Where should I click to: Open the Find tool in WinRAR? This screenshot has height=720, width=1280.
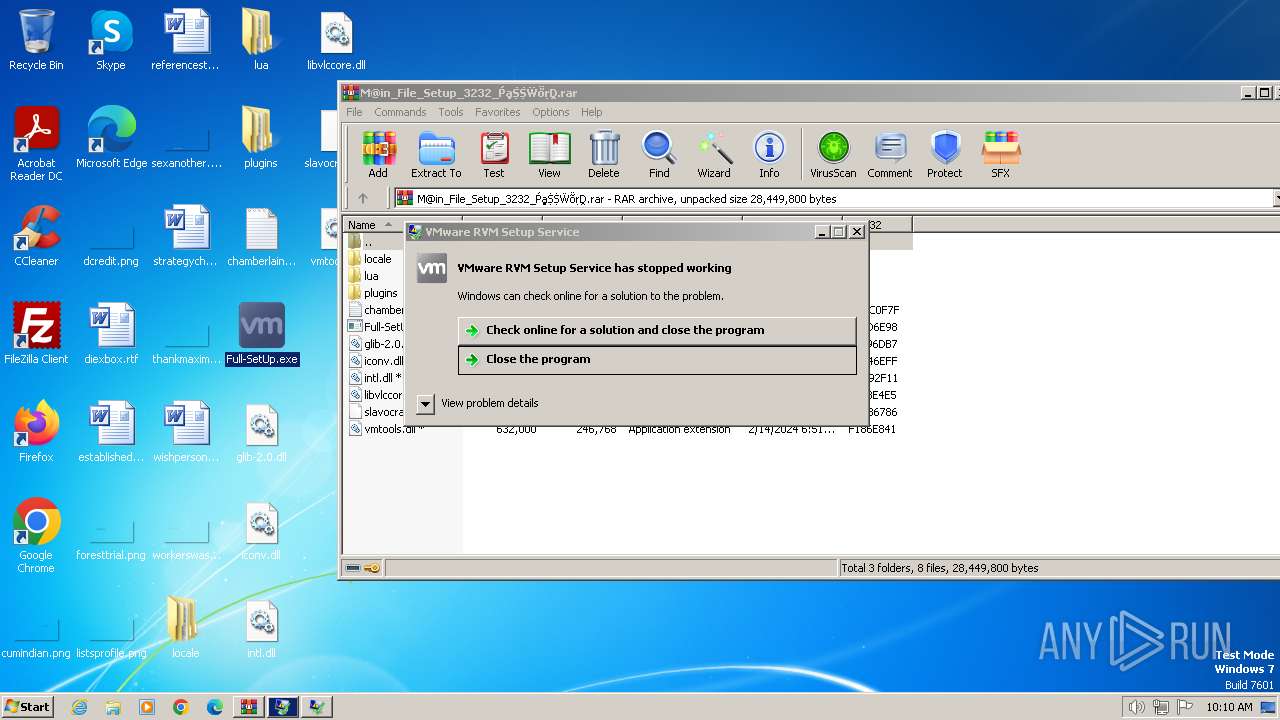tap(659, 155)
